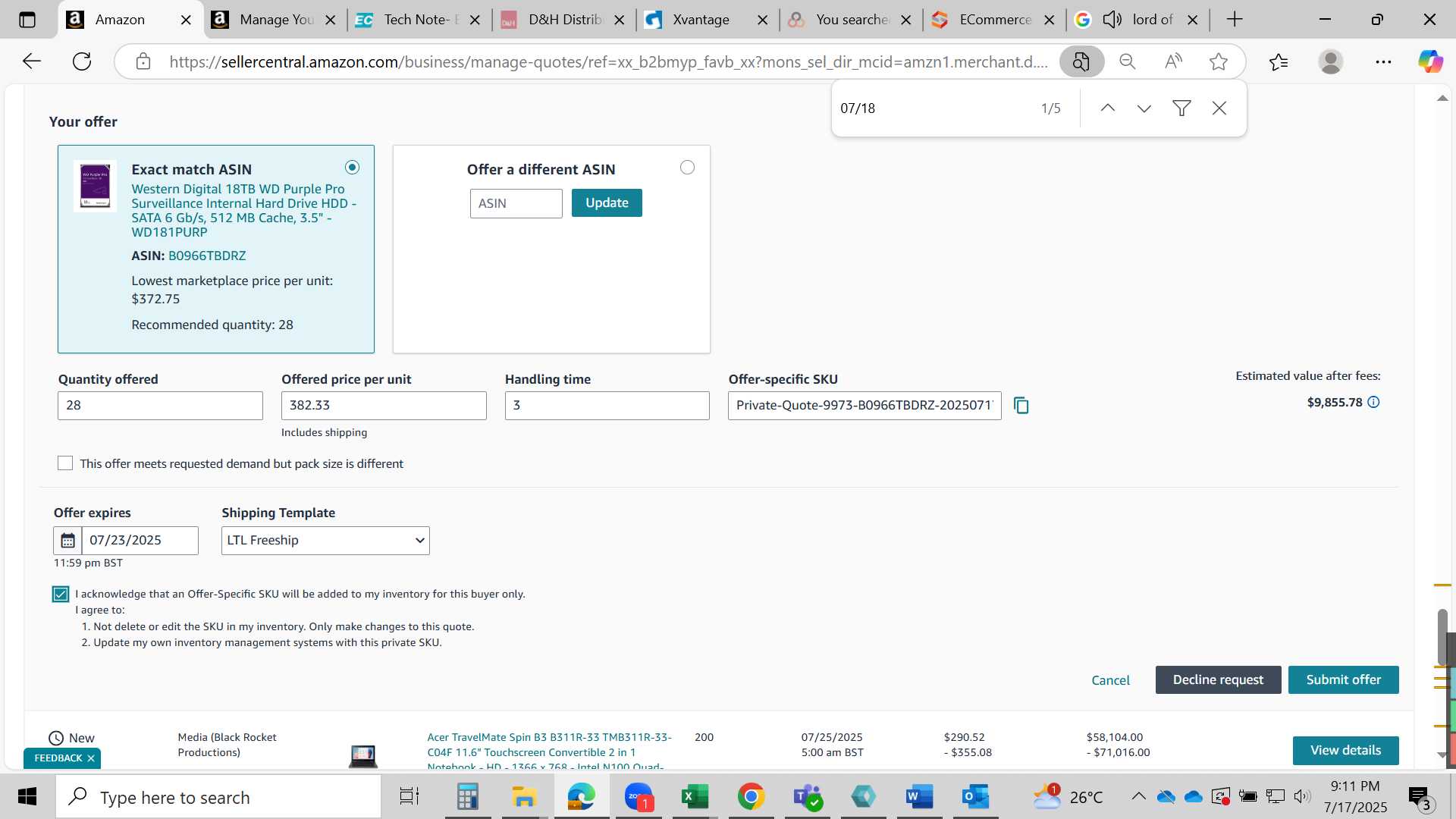Viewport: 1456px width, 819px height.
Task: Open tab actions menu
Action: [27, 20]
